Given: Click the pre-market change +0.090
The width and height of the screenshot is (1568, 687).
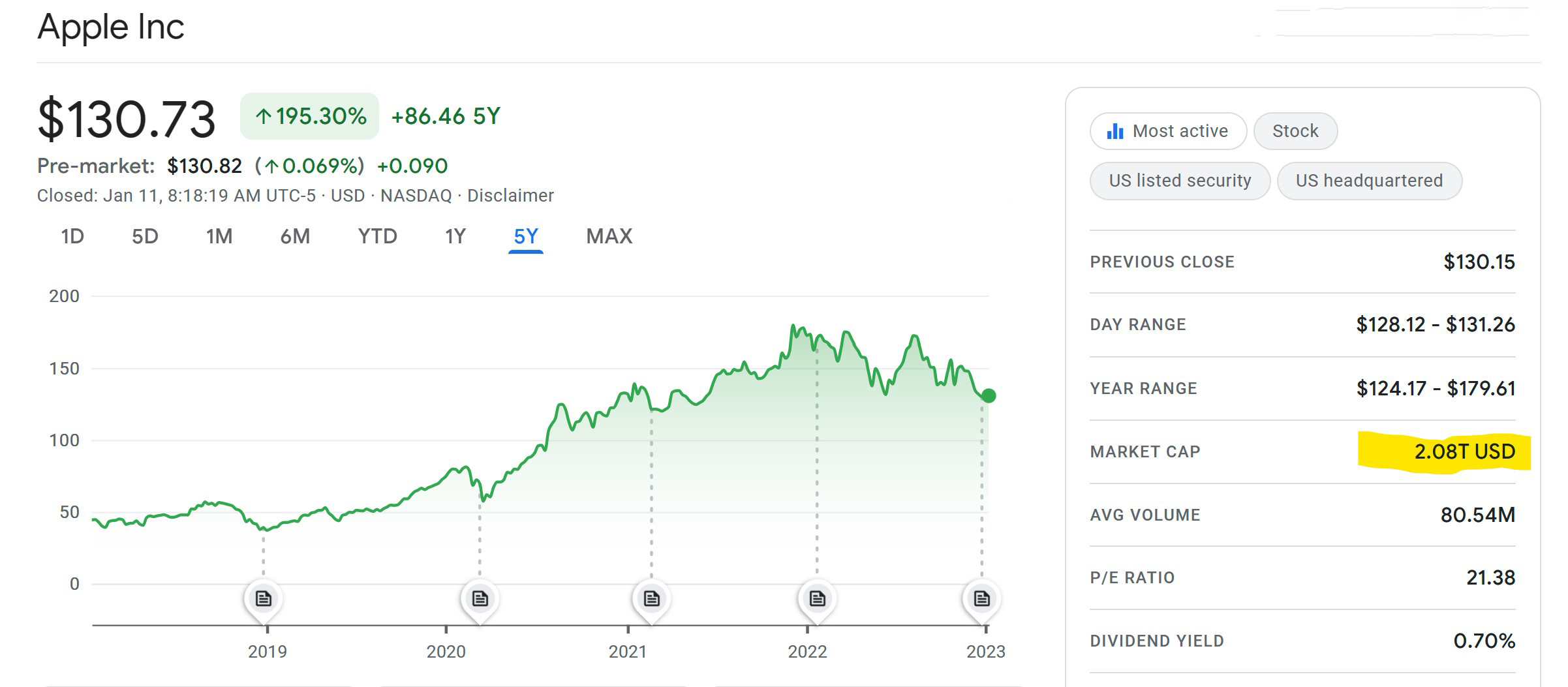Looking at the screenshot, I should click(x=412, y=166).
